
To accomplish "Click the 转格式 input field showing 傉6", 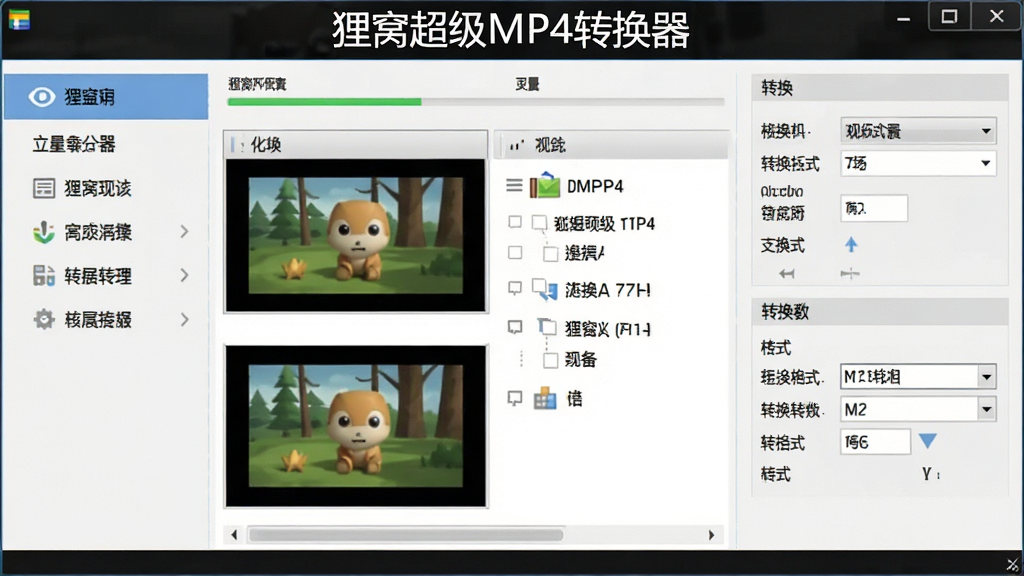I will 875,442.
